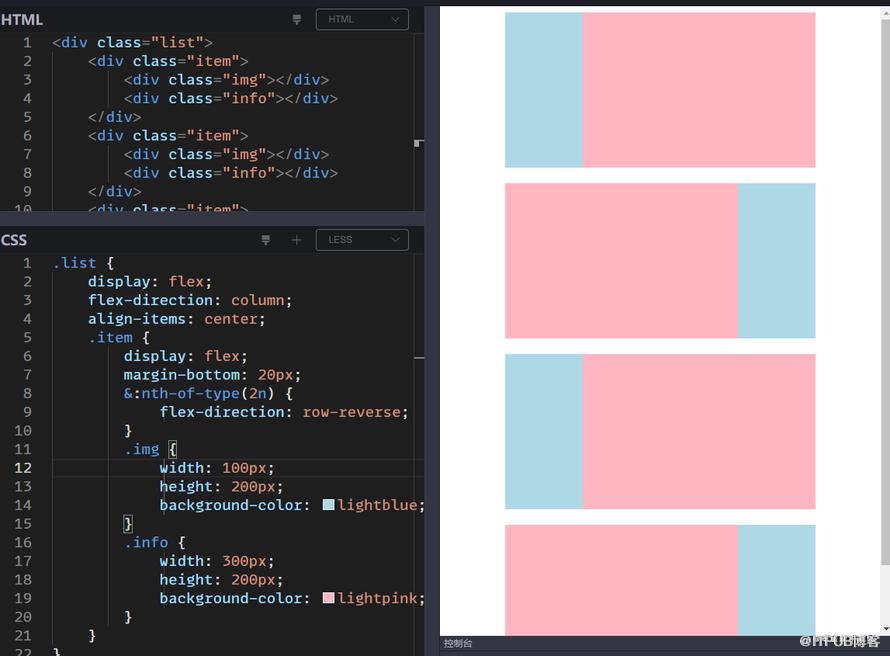Image resolution: width=890 pixels, height=656 pixels.
Task: Click the first light blue block in preview
Action: [544, 90]
